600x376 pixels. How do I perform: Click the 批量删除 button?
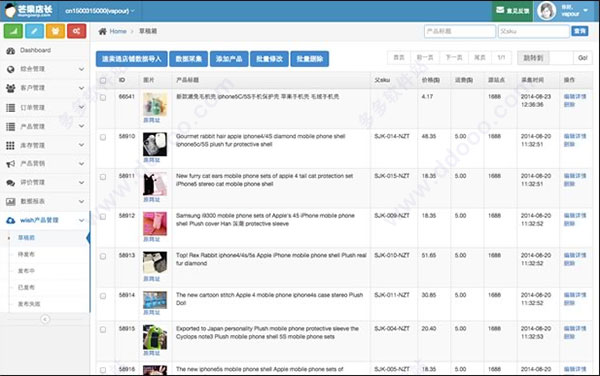click(310, 59)
